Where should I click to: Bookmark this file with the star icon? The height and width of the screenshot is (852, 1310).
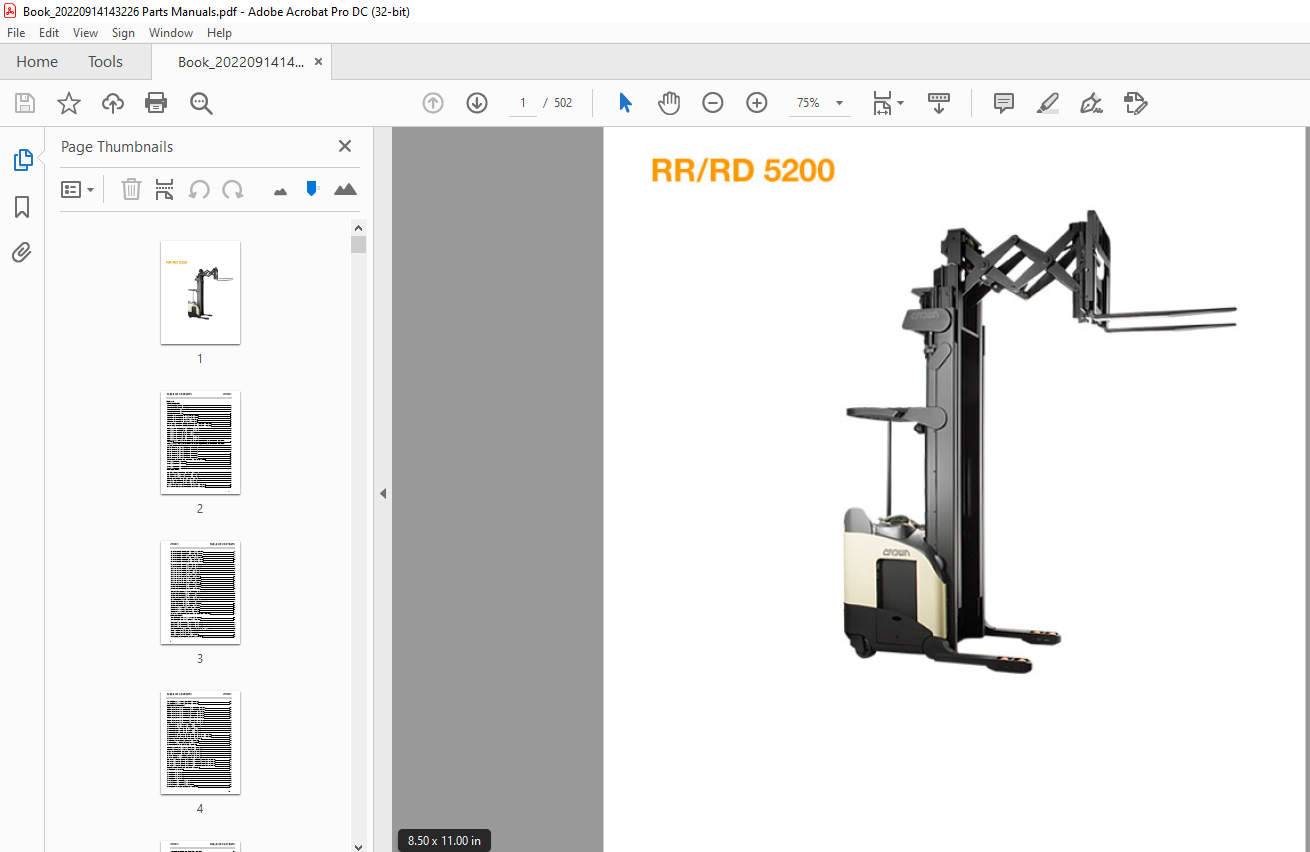pyautogui.click(x=68, y=103)
